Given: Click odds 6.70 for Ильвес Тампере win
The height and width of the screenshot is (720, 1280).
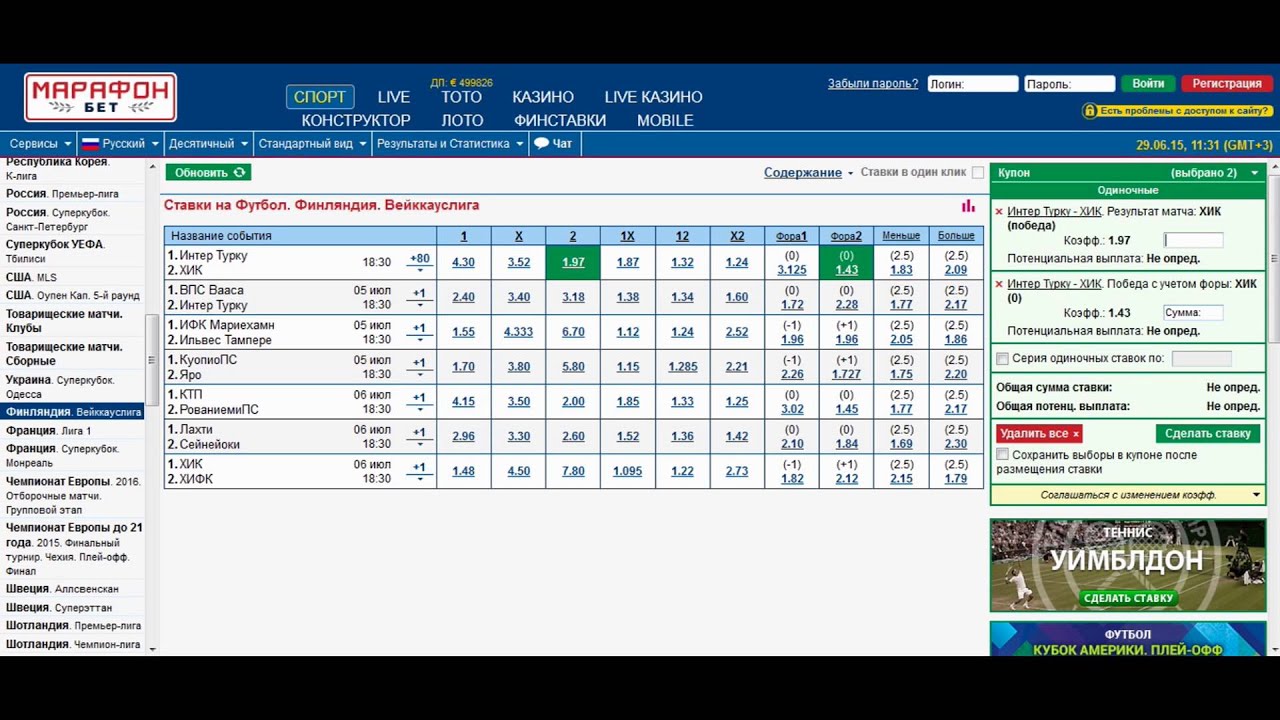Looking at the screenshot, I should [x=573, y=332].
